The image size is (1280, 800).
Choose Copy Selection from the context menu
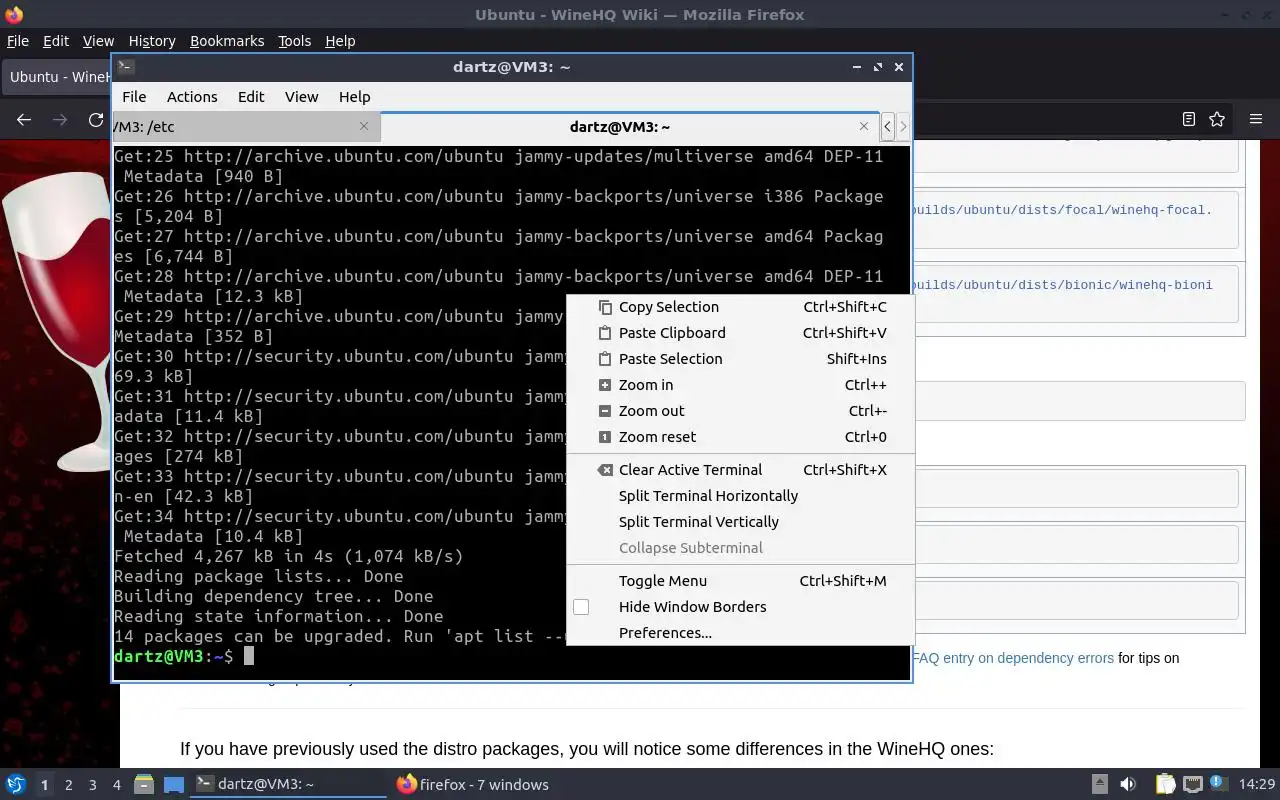pos(740,307)
